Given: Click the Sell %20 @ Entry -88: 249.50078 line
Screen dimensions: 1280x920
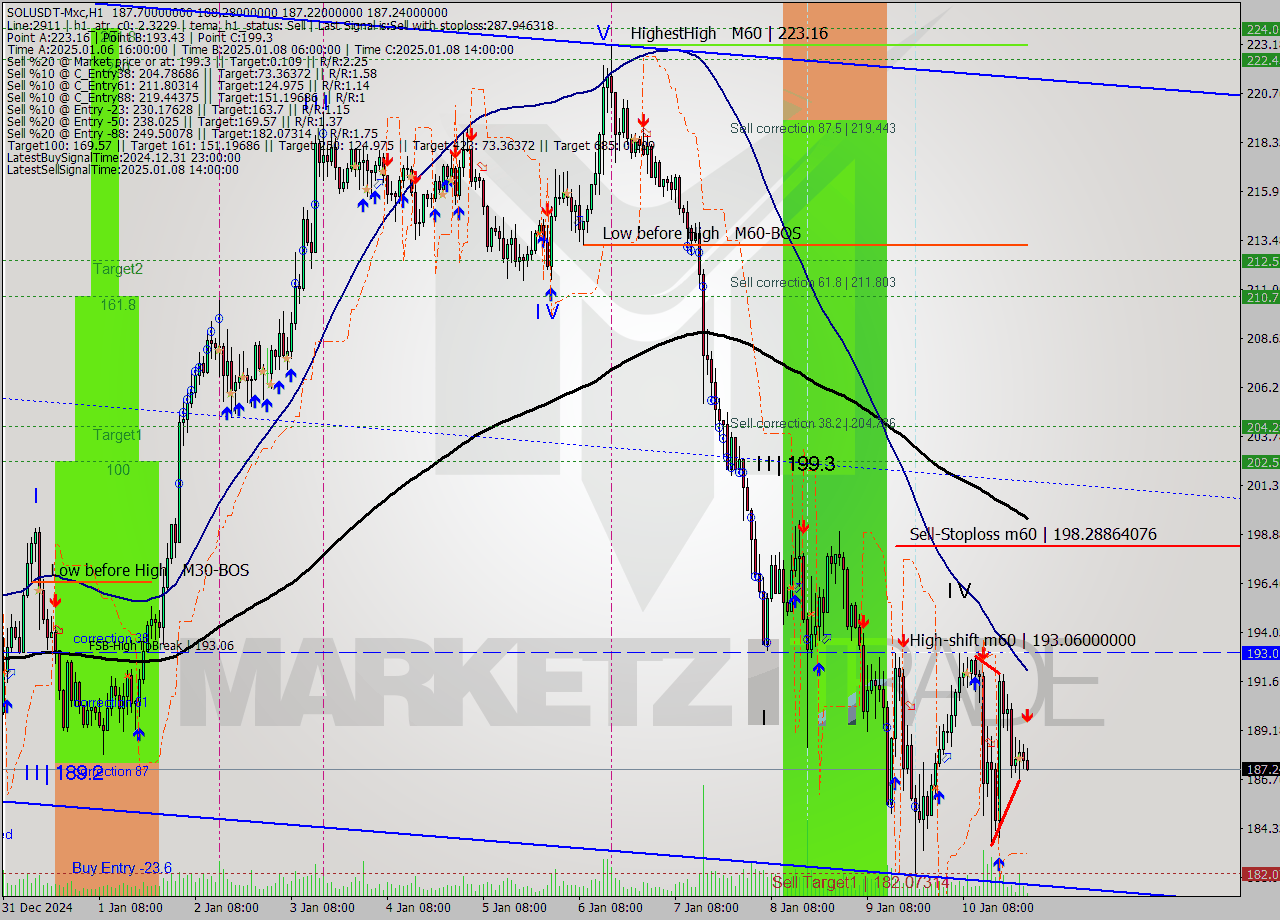Looking at the screenshot, I should (x=192, y=133).
